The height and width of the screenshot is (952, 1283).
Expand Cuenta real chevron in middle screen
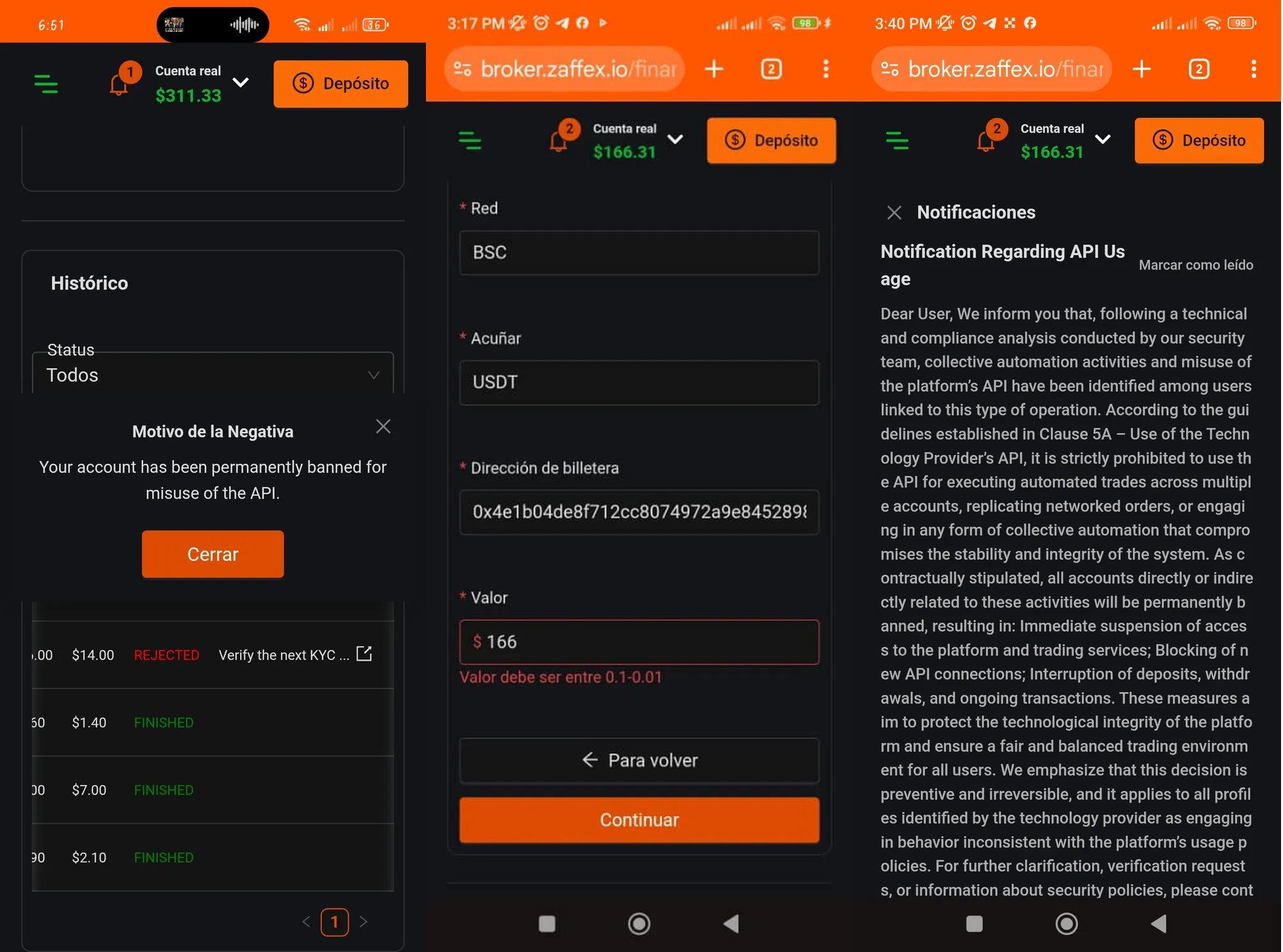[675, 139]
